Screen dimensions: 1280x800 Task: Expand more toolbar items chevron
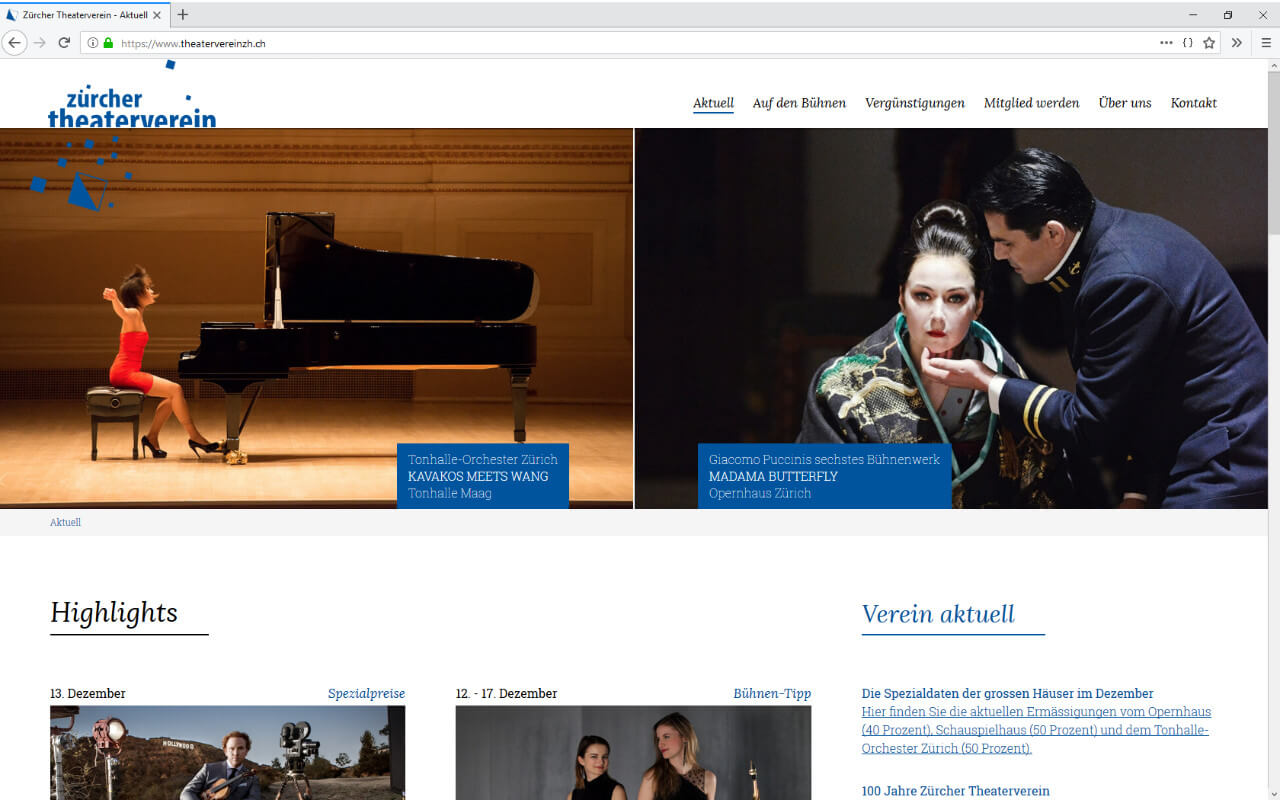(x=1237, y=43)
